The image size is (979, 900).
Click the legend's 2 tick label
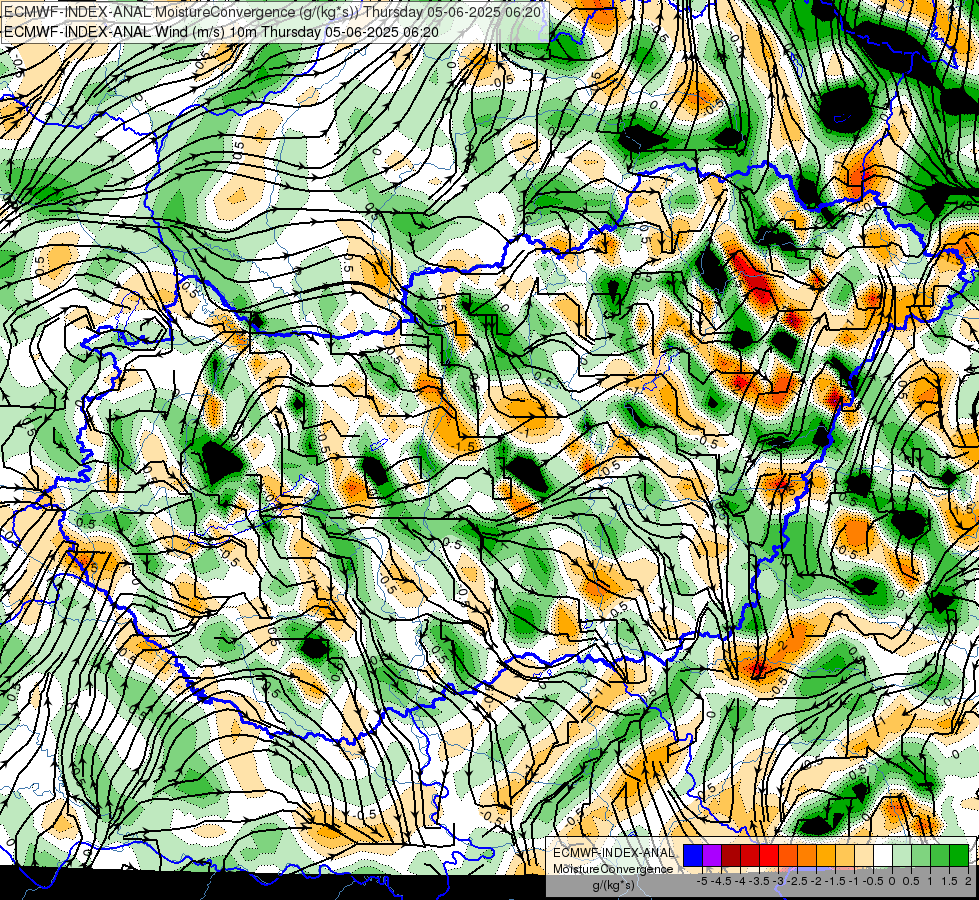click(968, 881)
